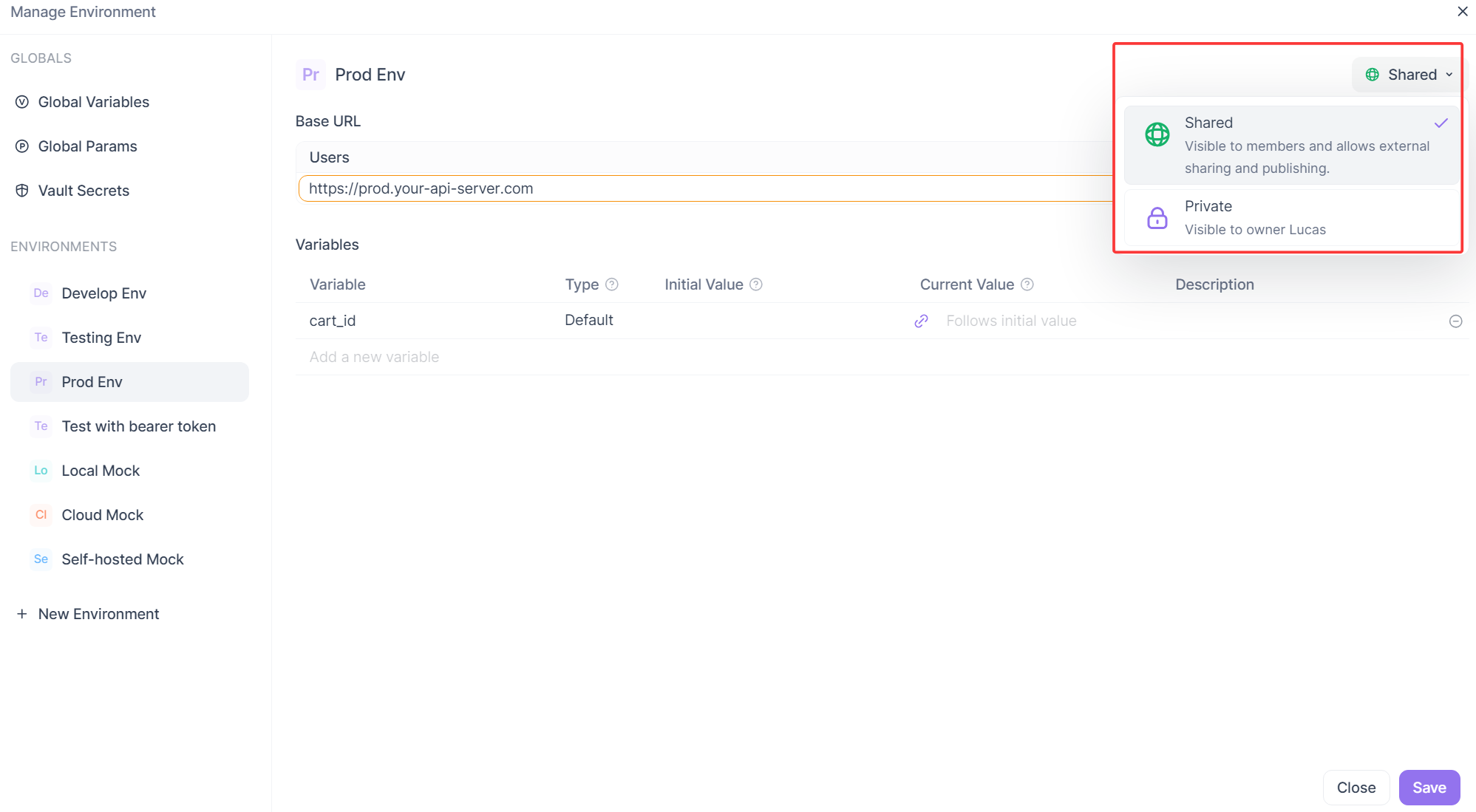Click the help icon next to Current Value

click(1027, 284)
